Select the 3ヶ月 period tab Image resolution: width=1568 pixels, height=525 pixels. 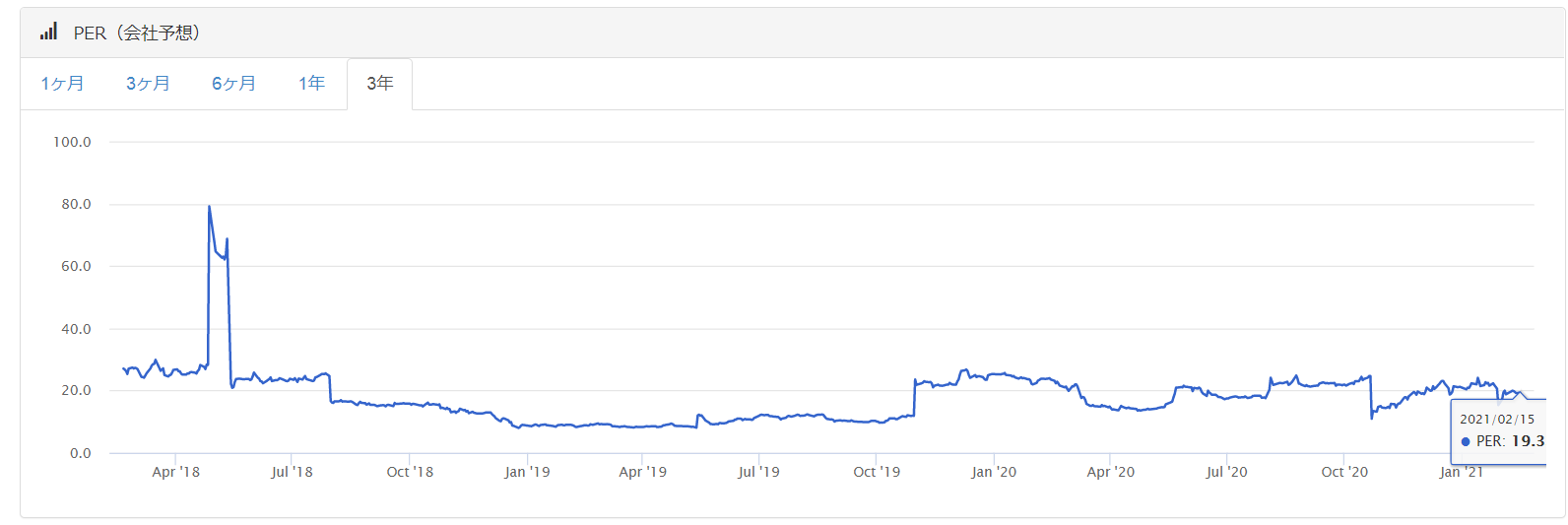pyautogui.click(x=148, y=84)
